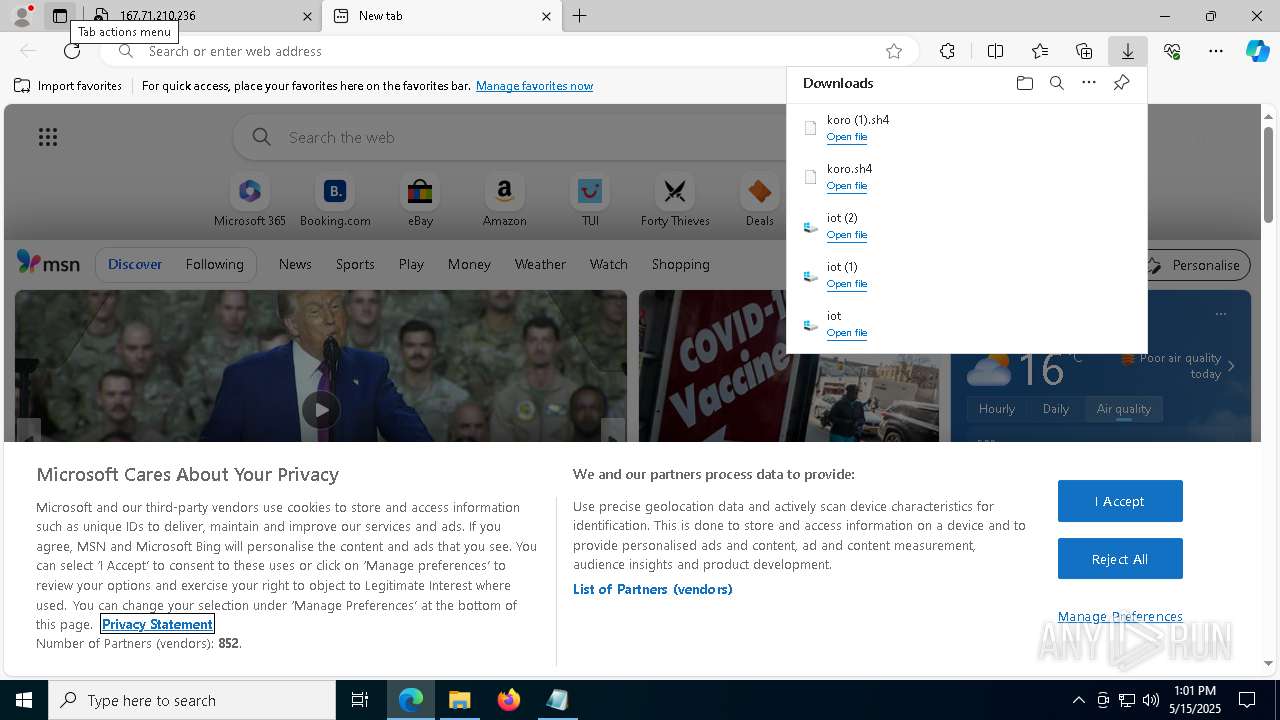The width and height of the screenshot is (1280, 720).
Task: Open the Booking.com shortcut
Action: coord(335,201)
